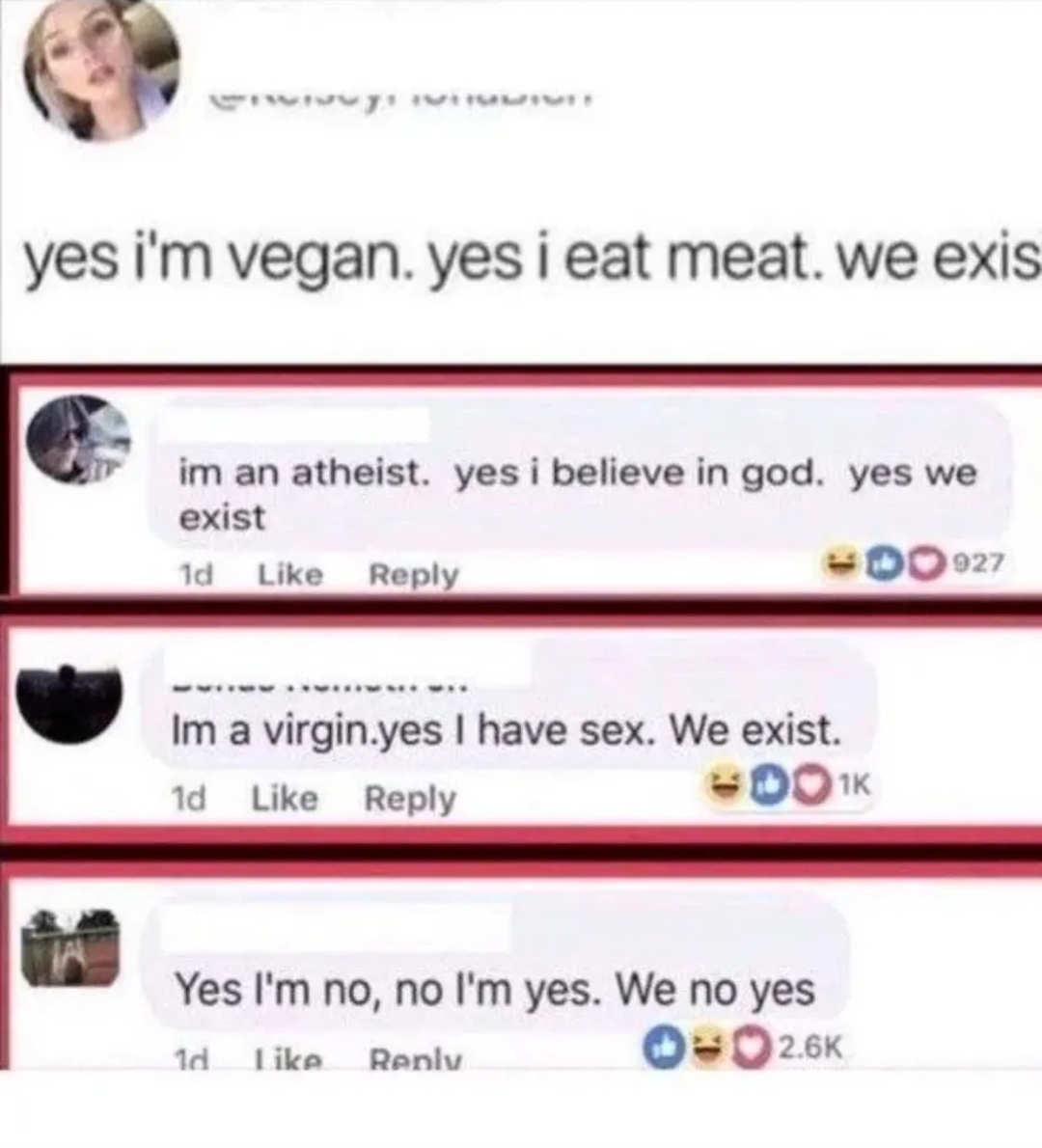Like the 'im an atheist' comment

(290, 575)
